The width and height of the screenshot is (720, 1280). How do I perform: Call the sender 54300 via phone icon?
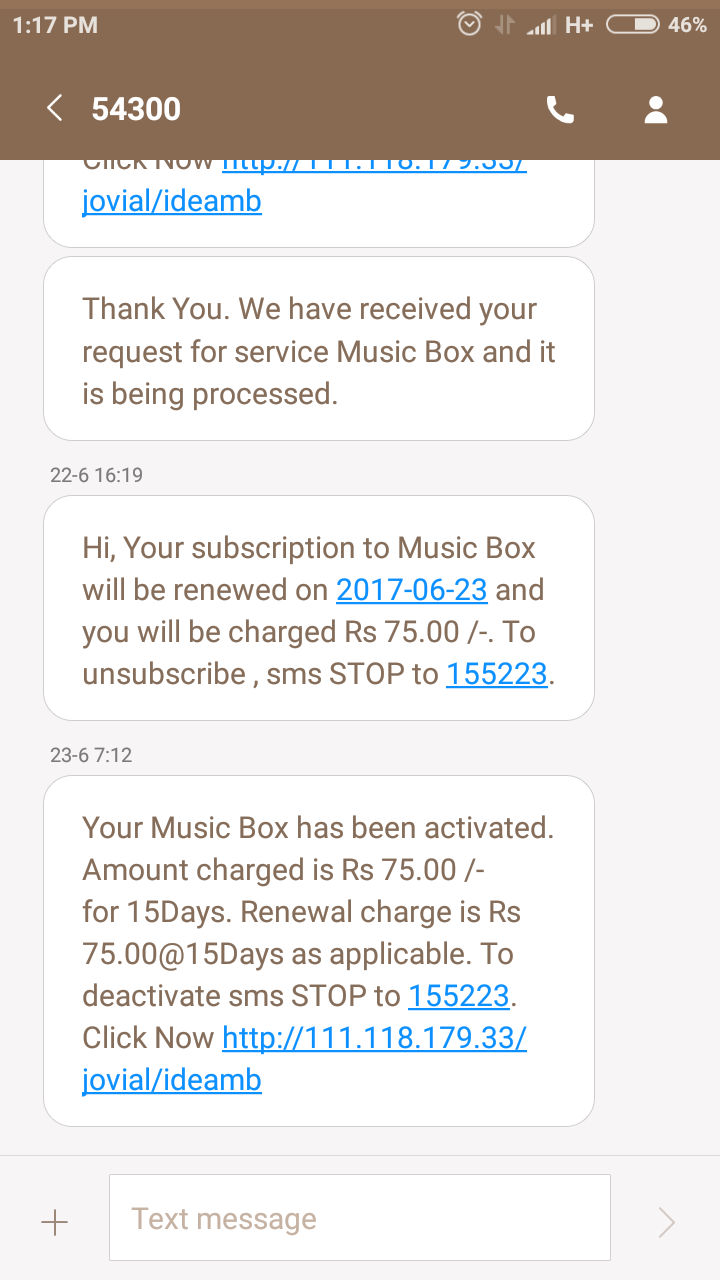click(560, 110)
